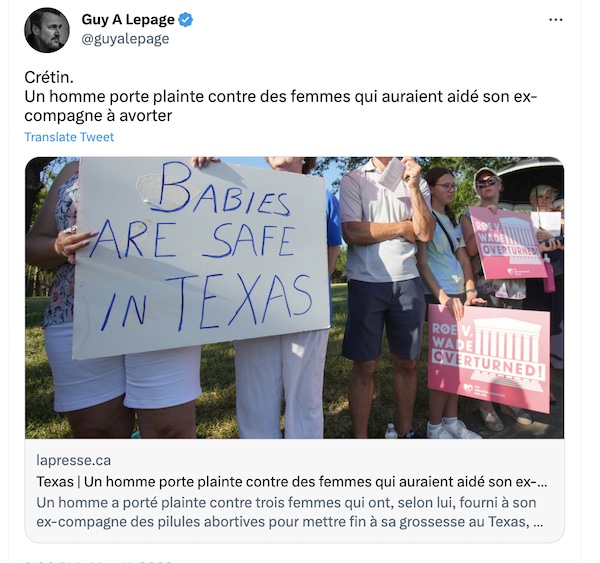Click the lower pink Roe v. Wade Overturned sign

pyautogui.click(x=489, y=360)
